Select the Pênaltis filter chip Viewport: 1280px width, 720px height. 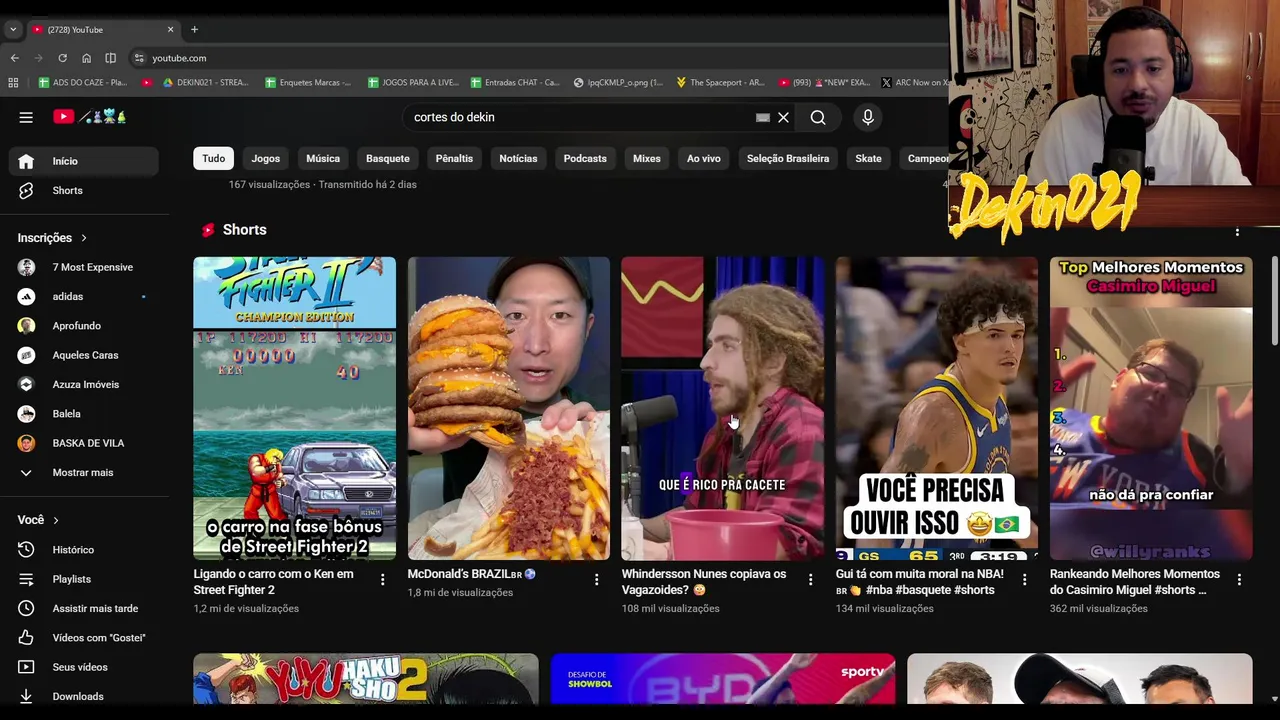[x=454, y=158]
